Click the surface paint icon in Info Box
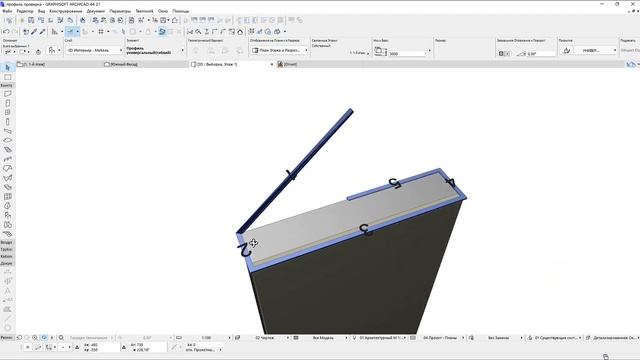The width and height of the screenshot is (640, 360). (567, 51)
